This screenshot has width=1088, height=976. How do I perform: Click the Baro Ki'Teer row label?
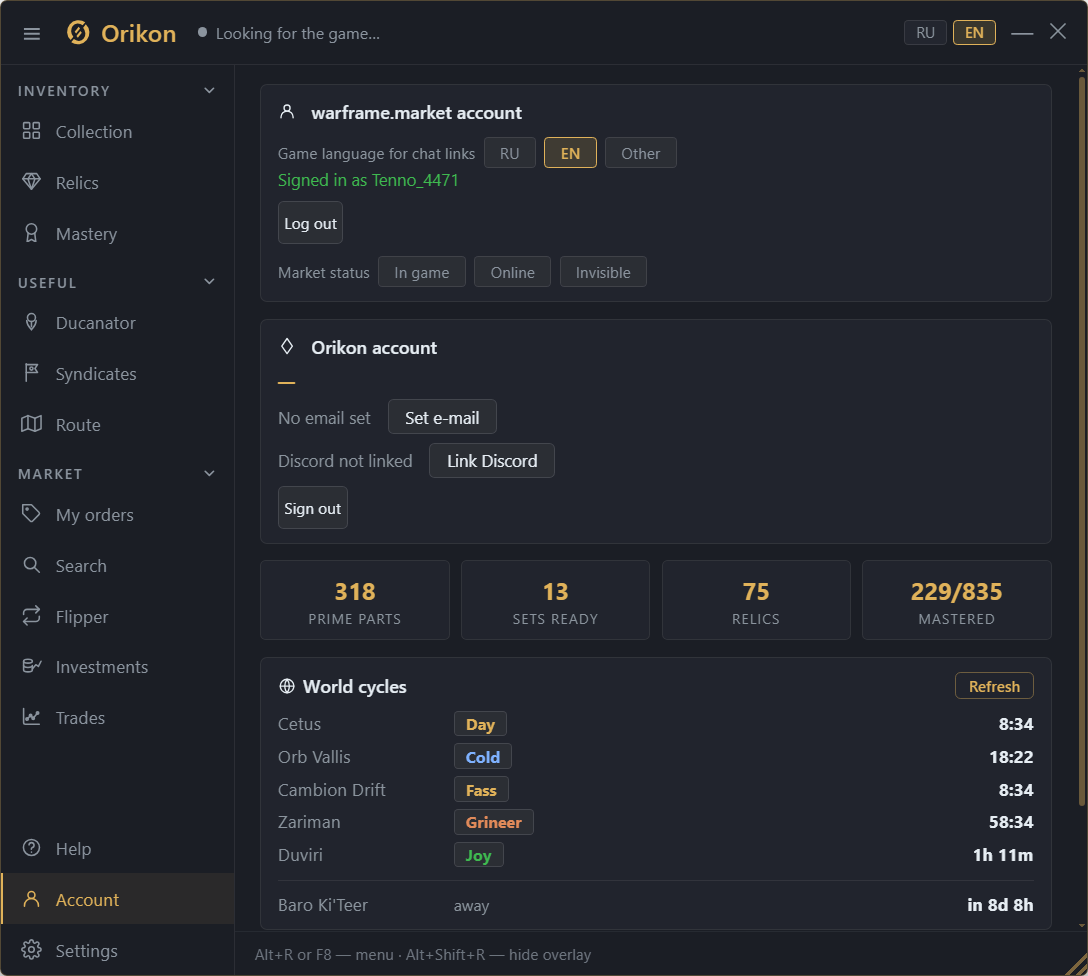point(323,905)
